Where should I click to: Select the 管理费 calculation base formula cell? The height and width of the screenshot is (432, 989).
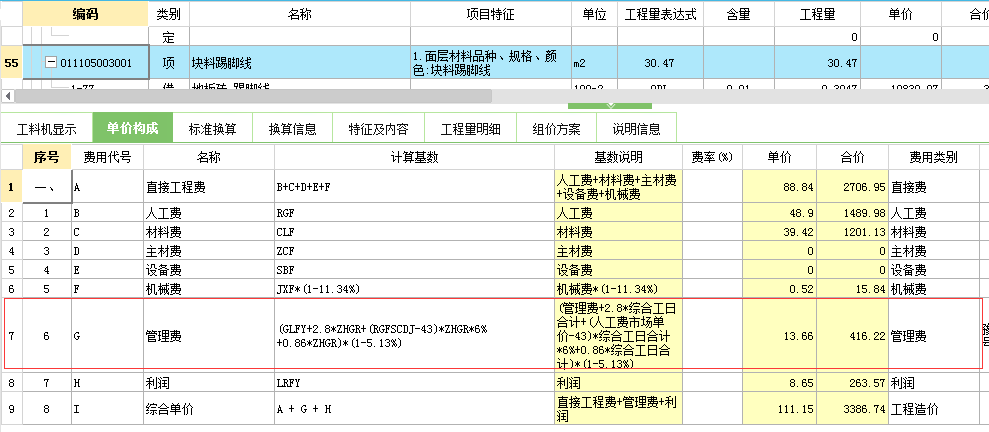(413, 335)
